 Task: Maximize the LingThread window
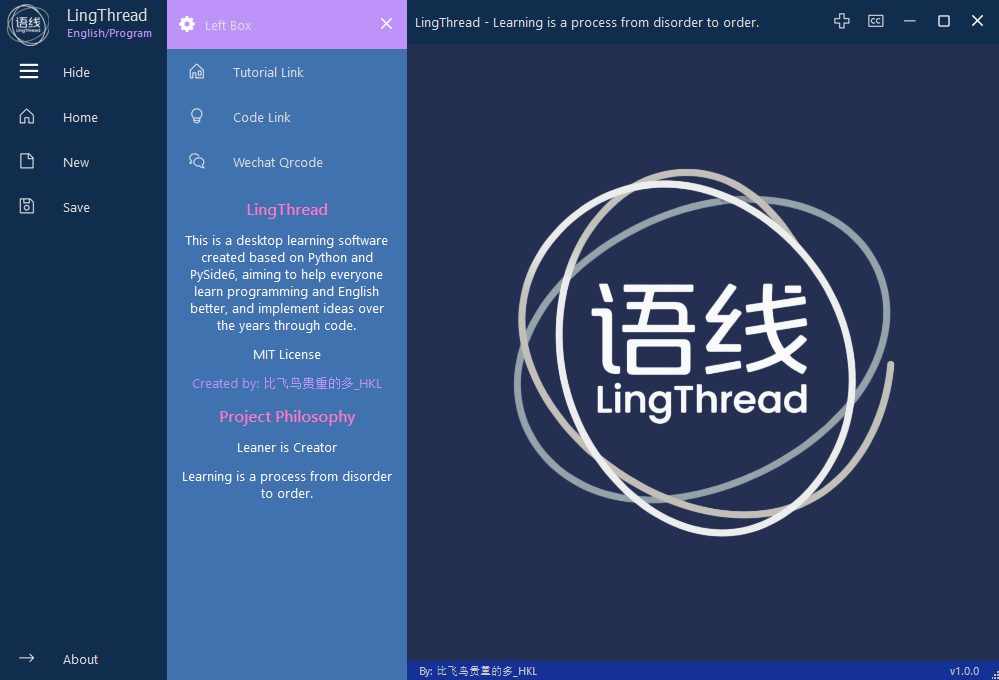(944, 21)
